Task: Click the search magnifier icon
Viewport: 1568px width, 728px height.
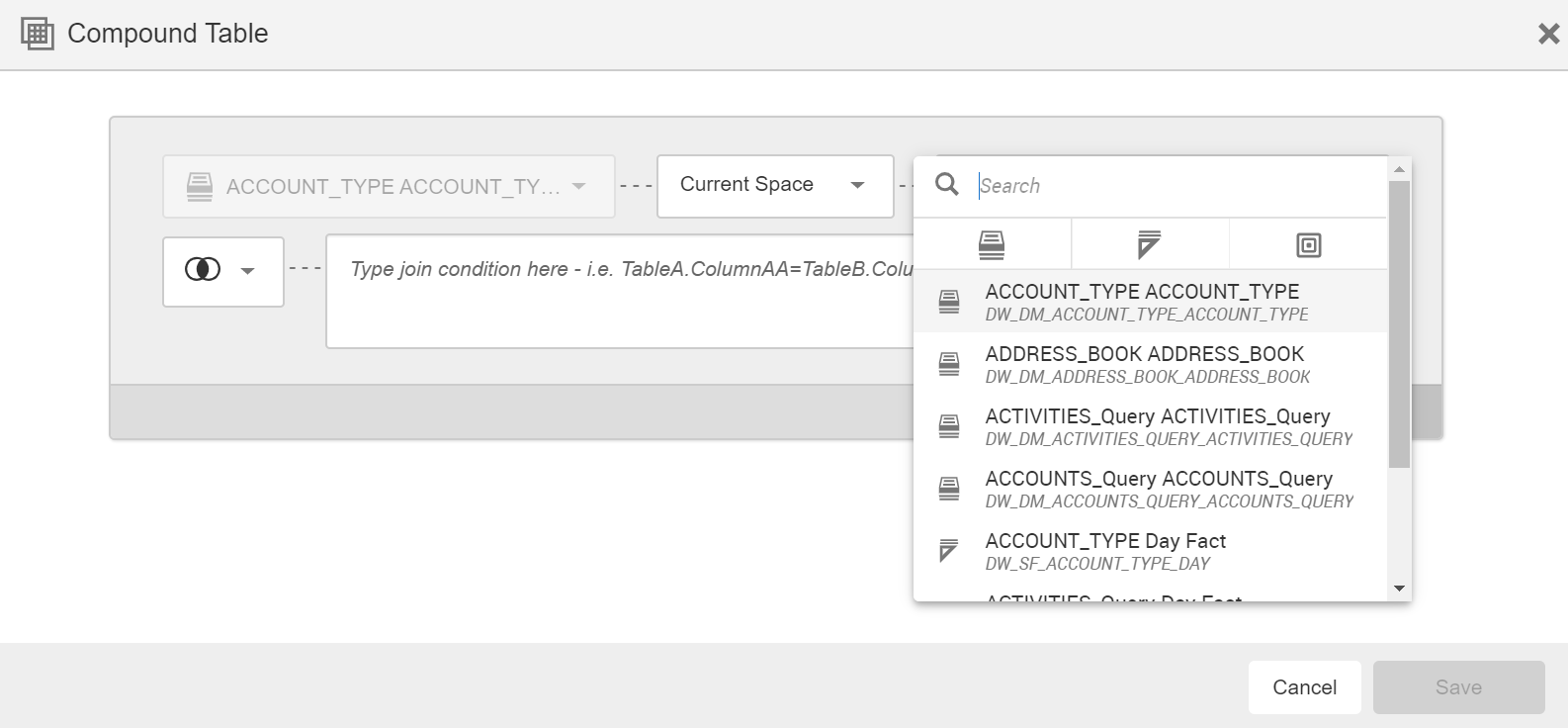Action: pyautogui.click(x=946, y=185)
